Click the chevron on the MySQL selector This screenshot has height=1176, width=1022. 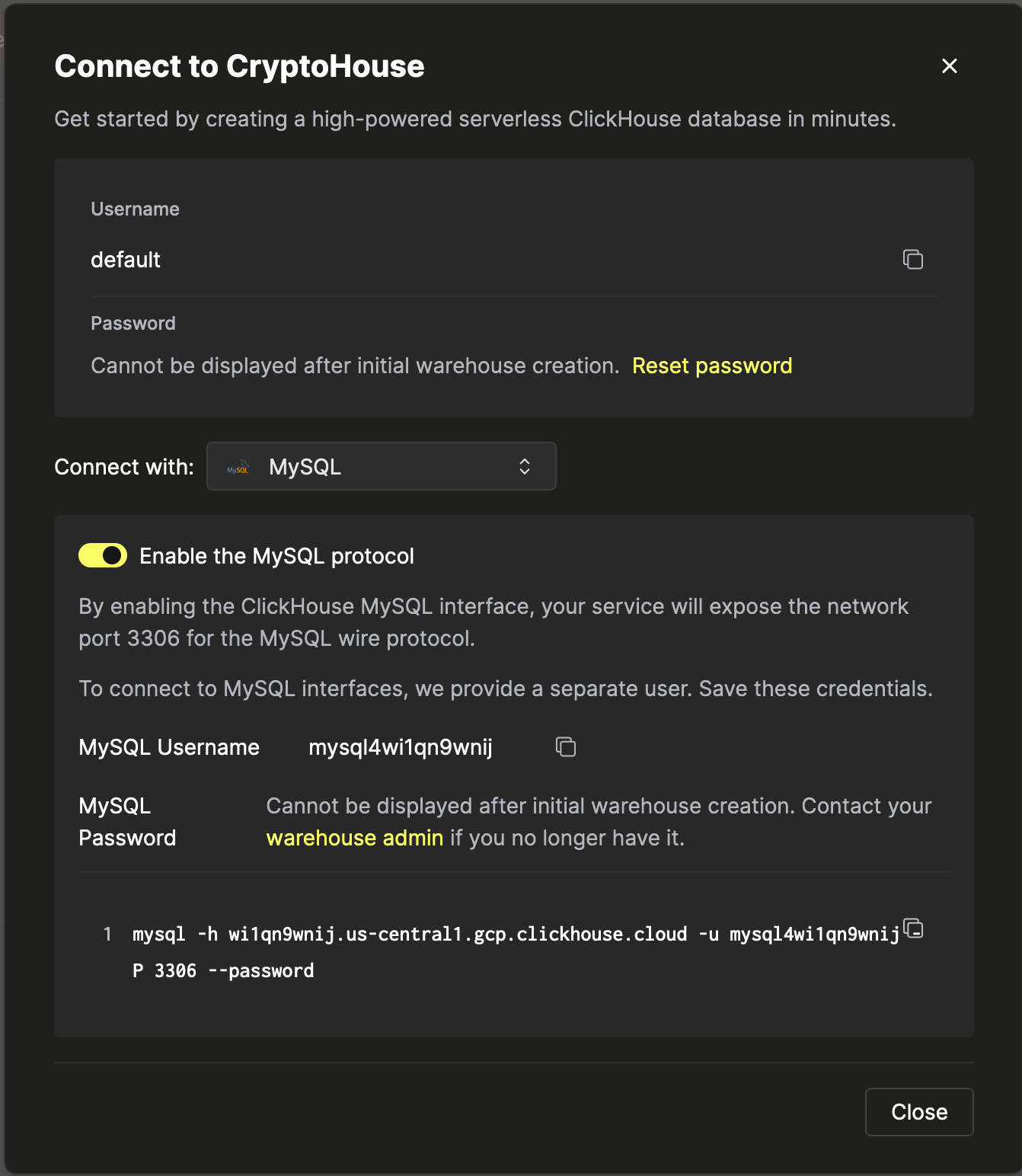coord(524,466)
